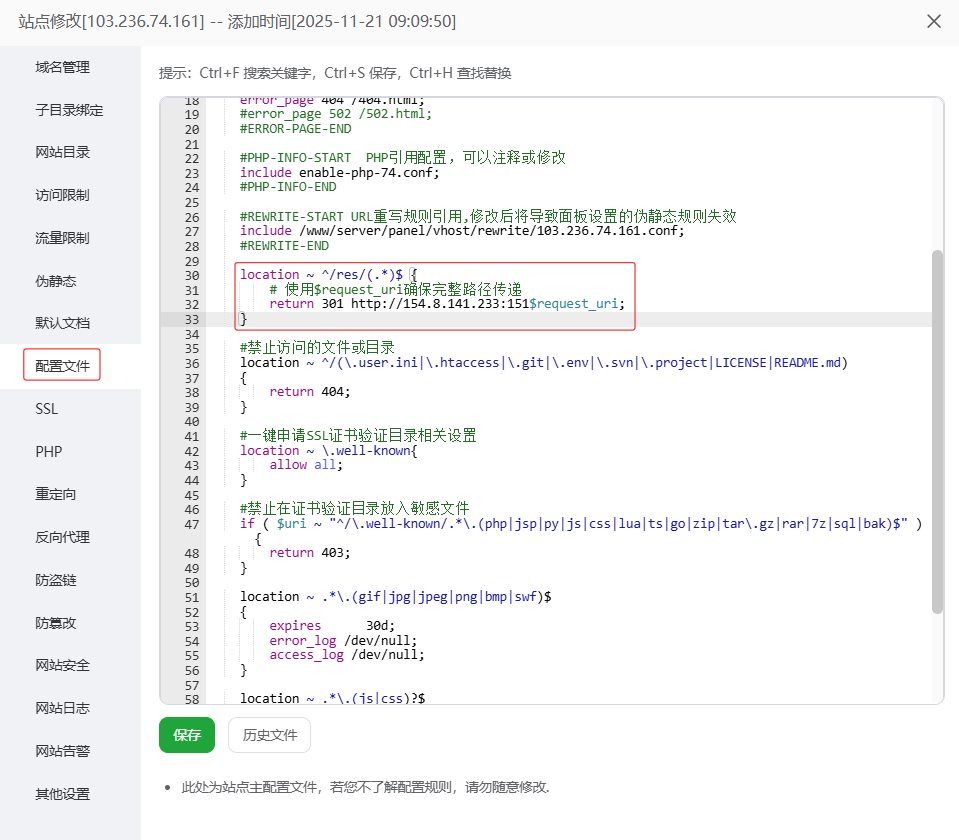Open 历史文件 version list
This screenshot has height=840, width=959.
(269, 735)
